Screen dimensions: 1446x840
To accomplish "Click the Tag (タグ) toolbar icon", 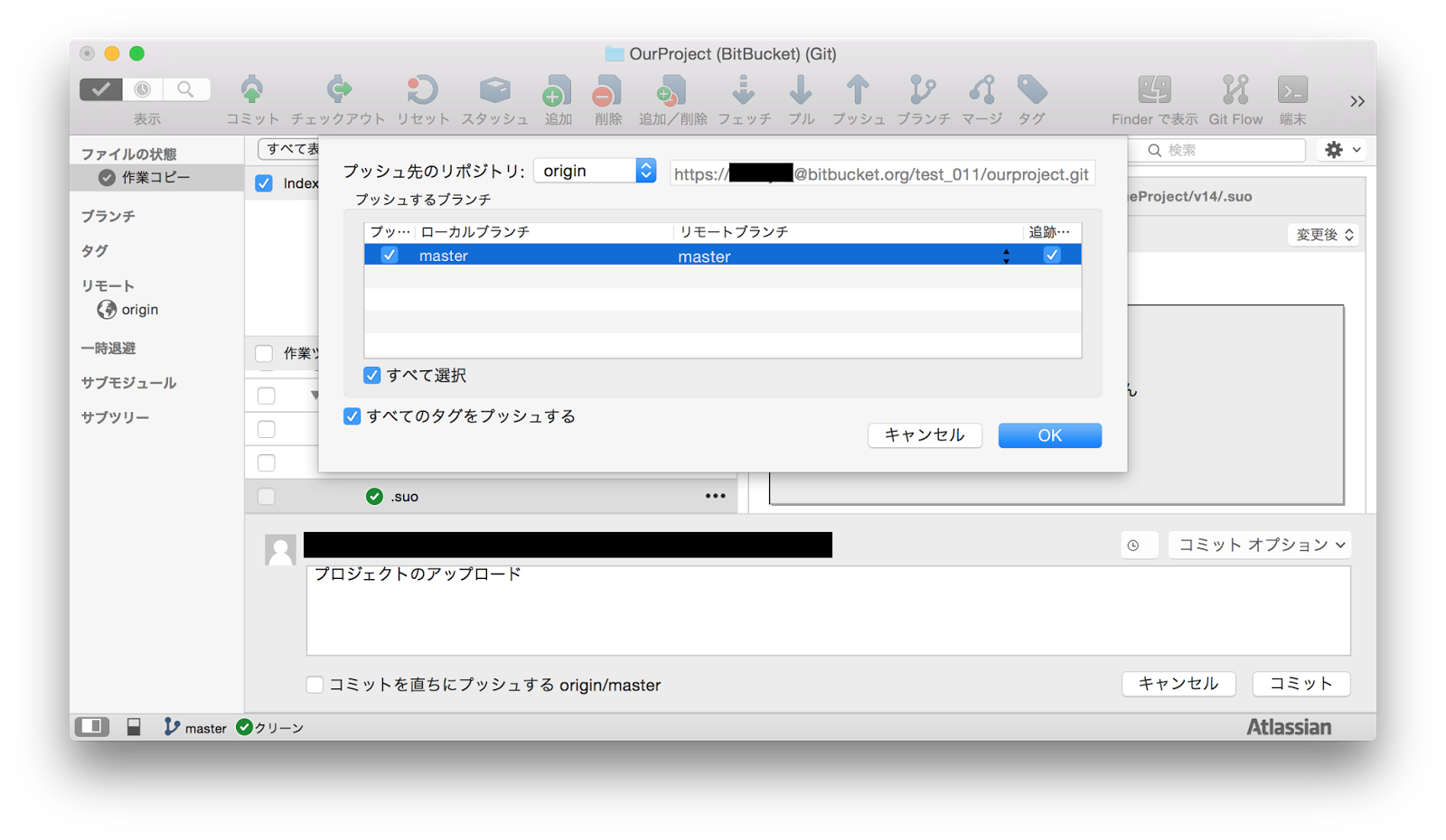I will point(1031,90).
